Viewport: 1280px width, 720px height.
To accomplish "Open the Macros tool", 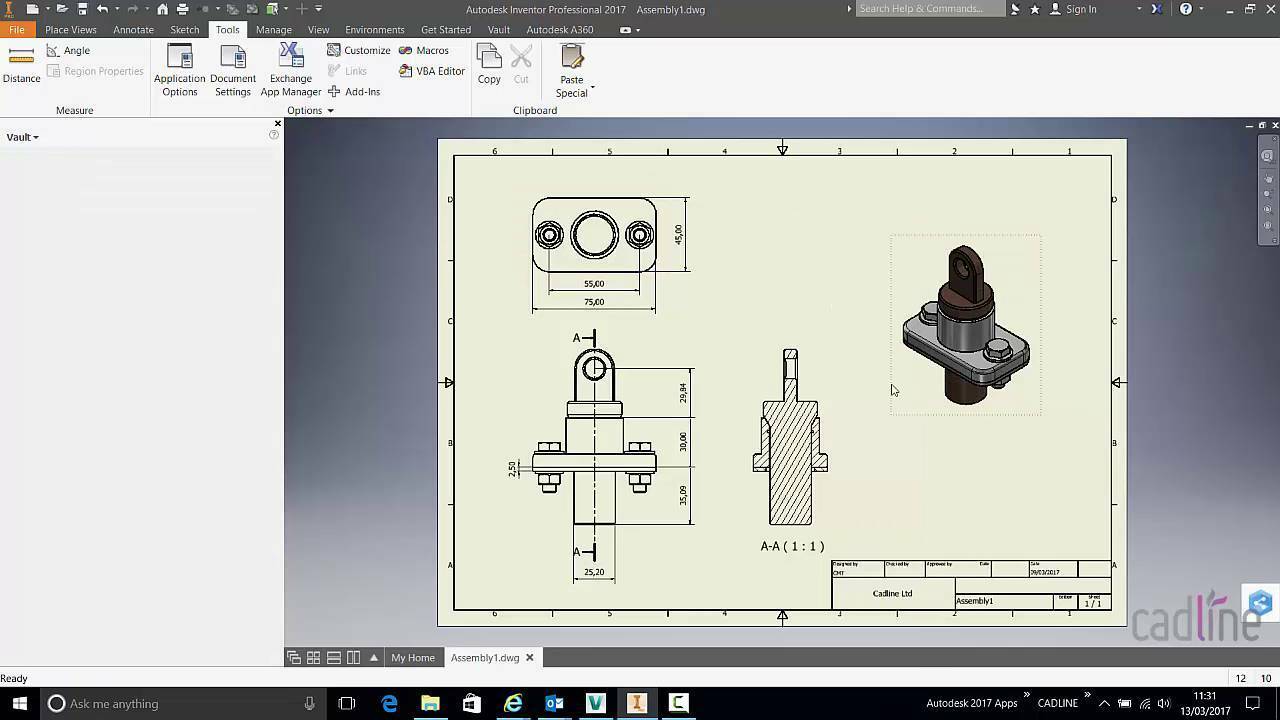I will click(424, 50).
